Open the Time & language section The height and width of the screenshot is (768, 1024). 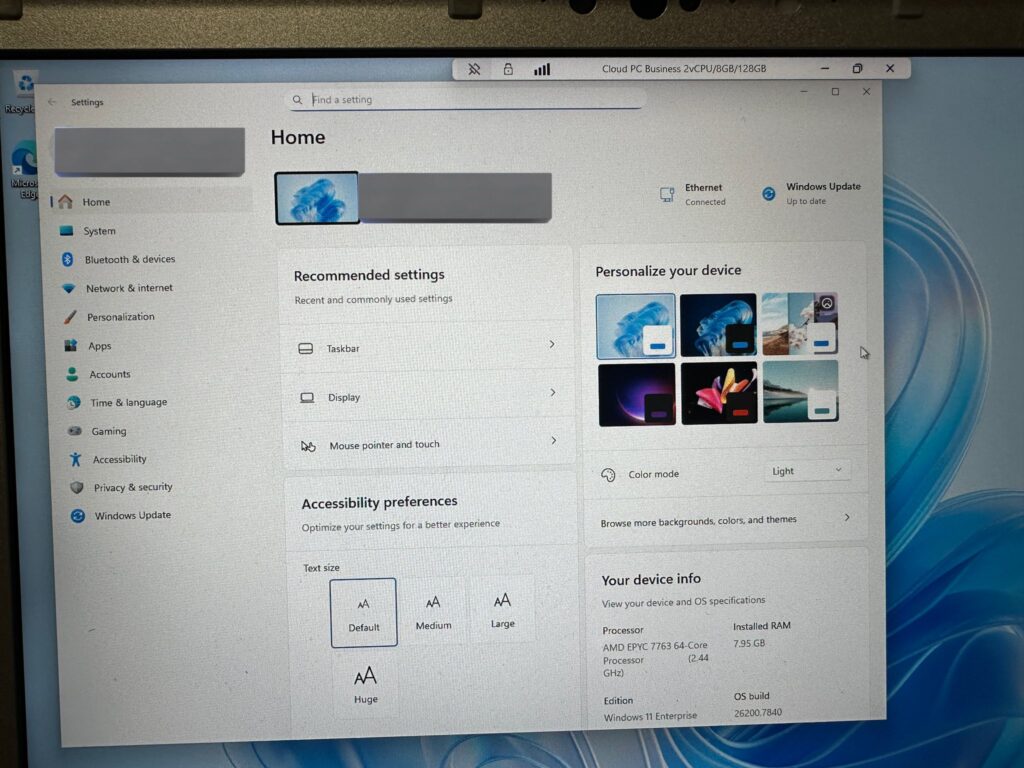128,402
